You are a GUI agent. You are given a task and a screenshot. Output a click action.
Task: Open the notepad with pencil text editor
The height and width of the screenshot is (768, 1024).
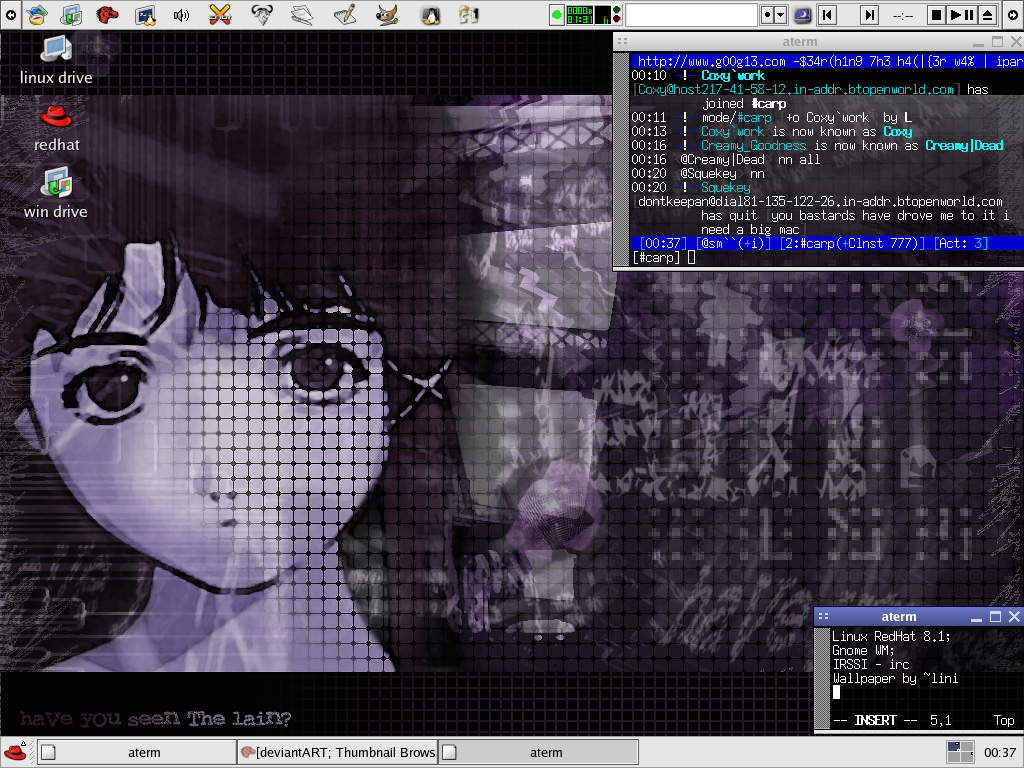click(345, 14)
